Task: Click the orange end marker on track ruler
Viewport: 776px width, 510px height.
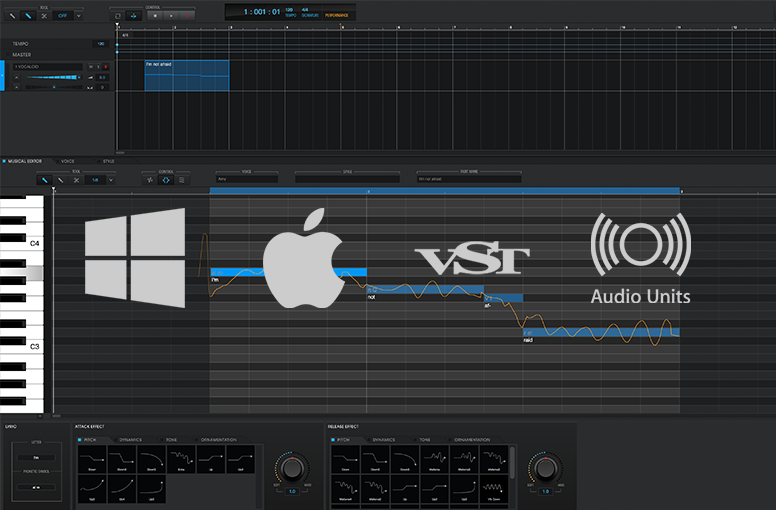Action: pos(341,25)
